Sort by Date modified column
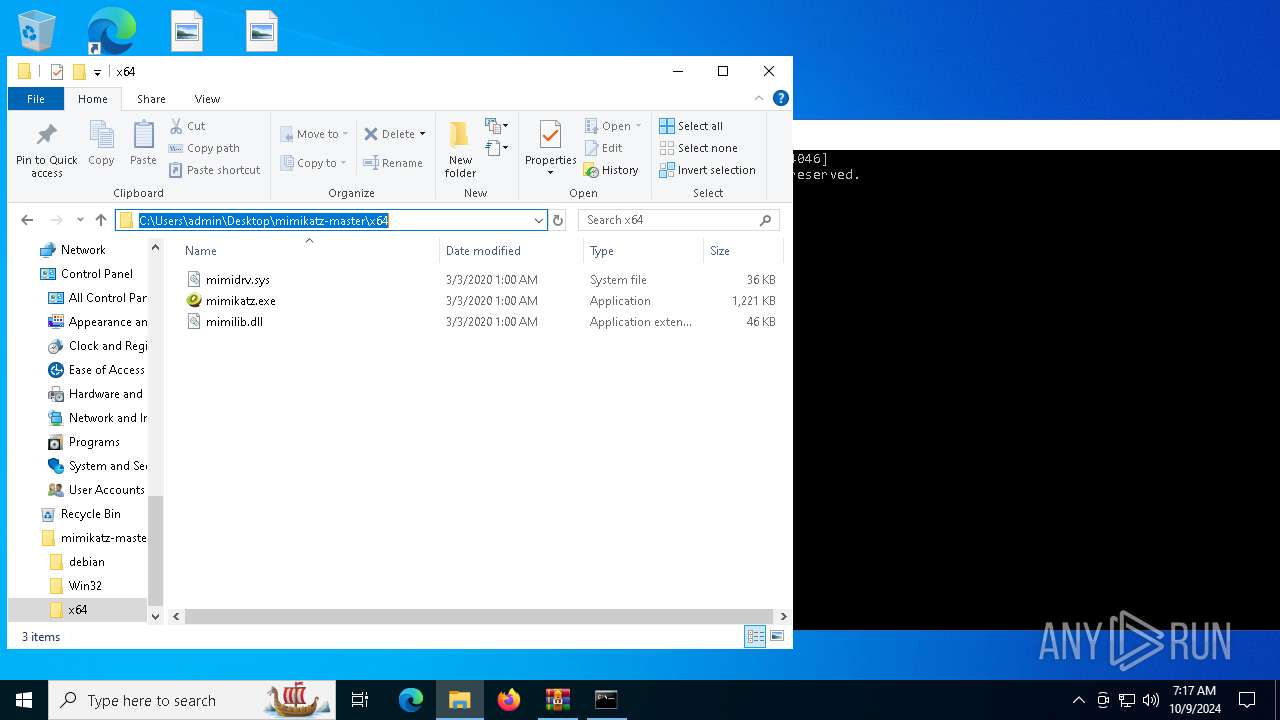 [x=483, y=251]
